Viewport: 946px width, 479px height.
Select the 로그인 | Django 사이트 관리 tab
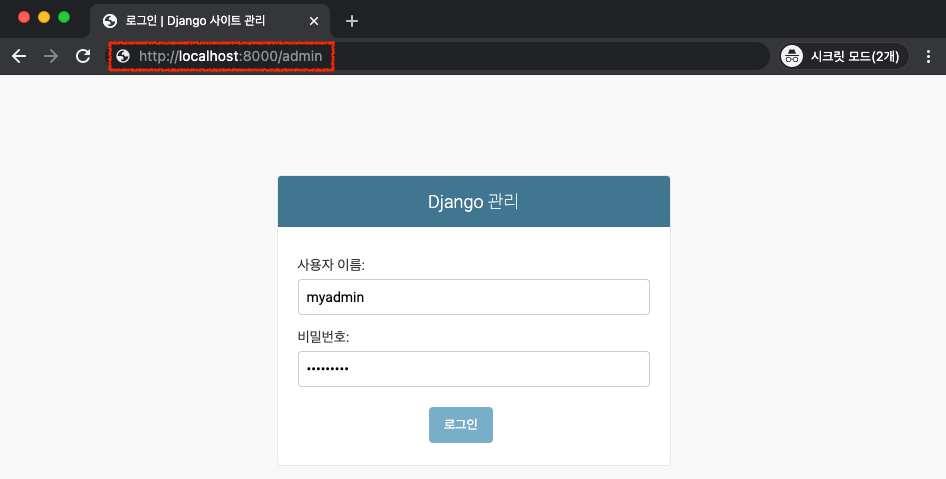pos(210,21)
